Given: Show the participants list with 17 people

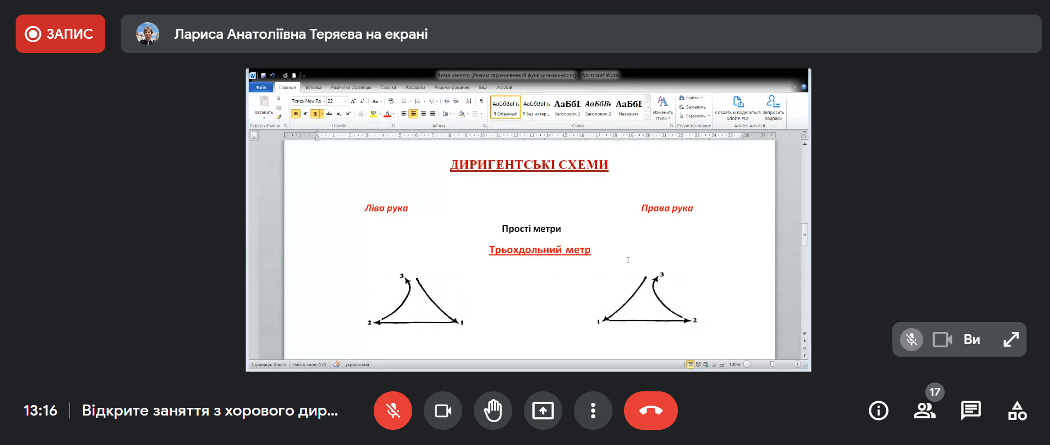Looking at the screenshot, I should point(925,410).
